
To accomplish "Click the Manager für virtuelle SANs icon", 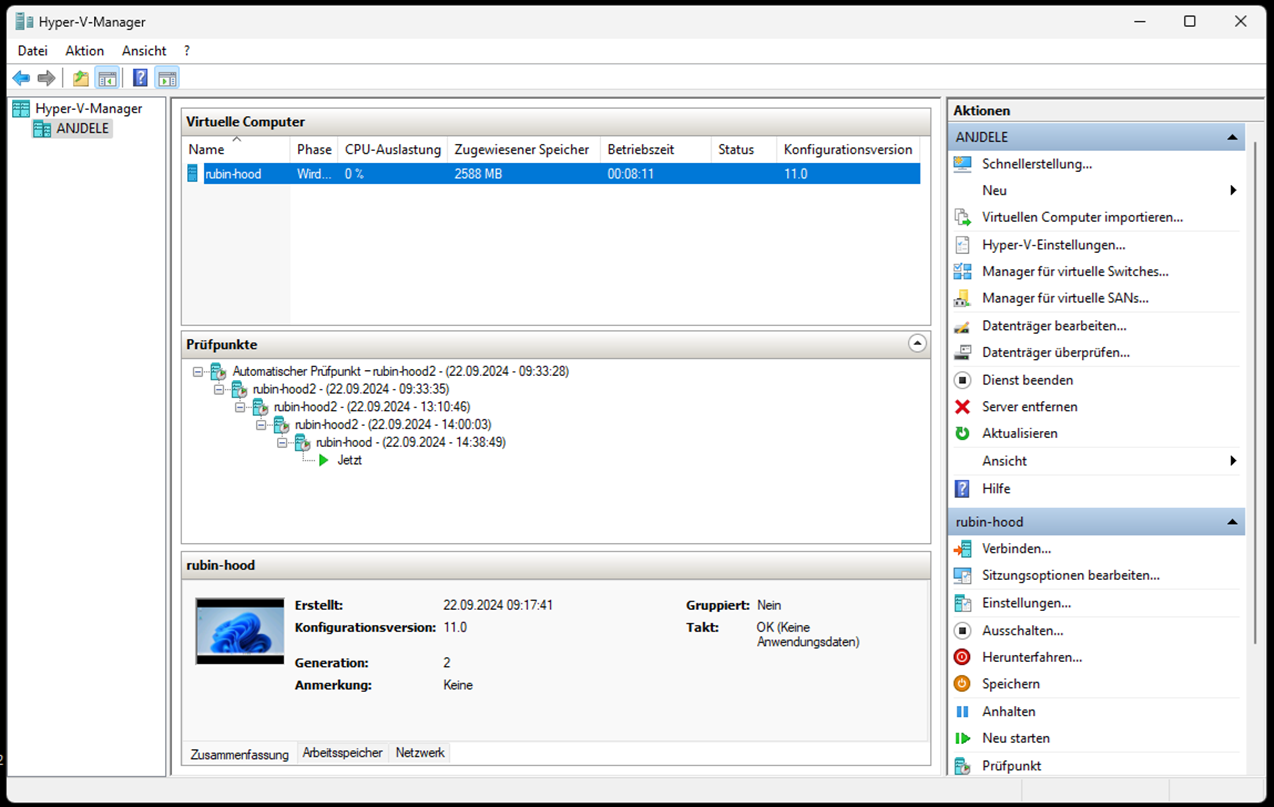I will [x=962, y=298].
